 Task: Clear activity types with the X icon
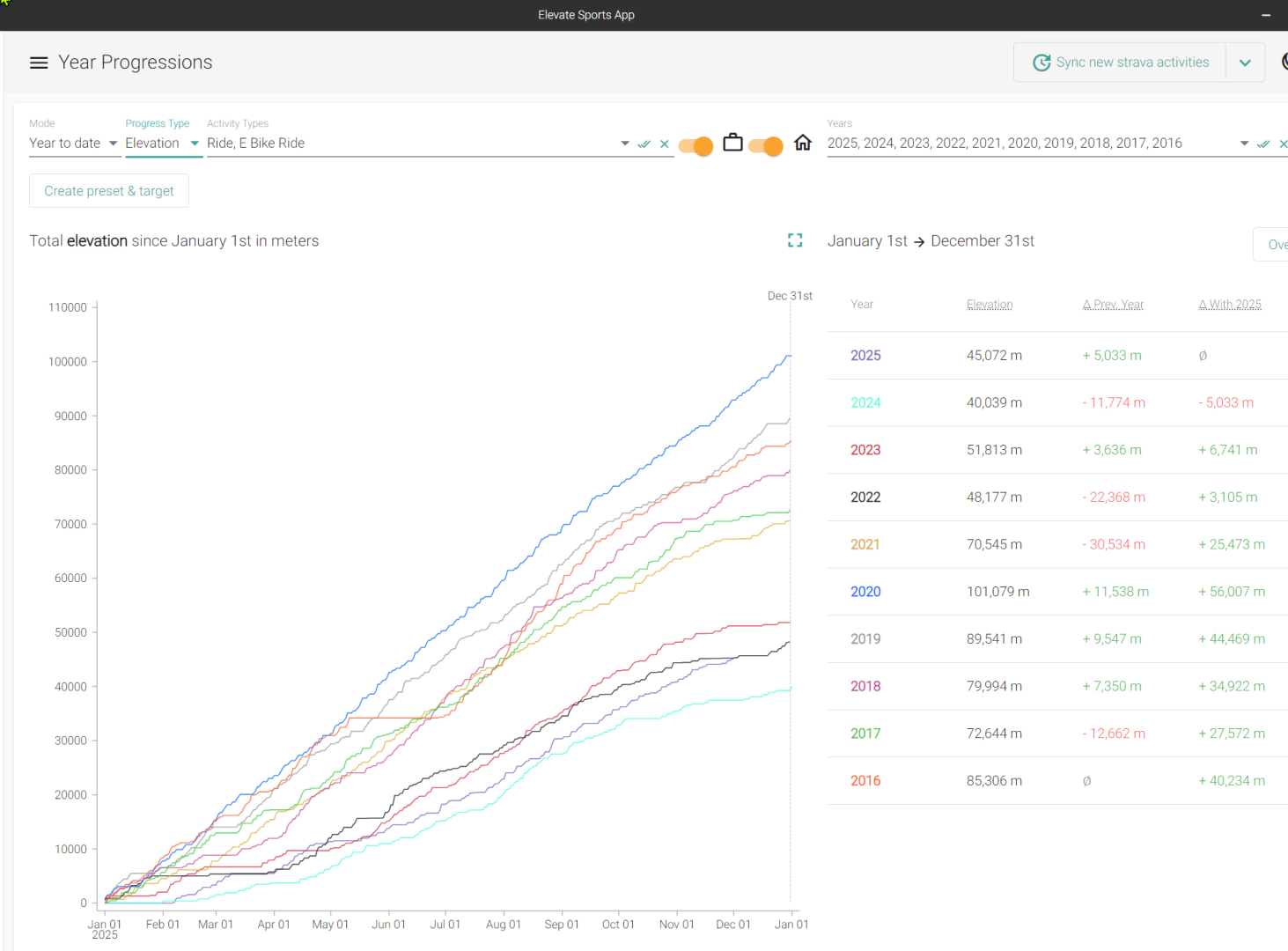pyautogui.click(x=665, y=144)
